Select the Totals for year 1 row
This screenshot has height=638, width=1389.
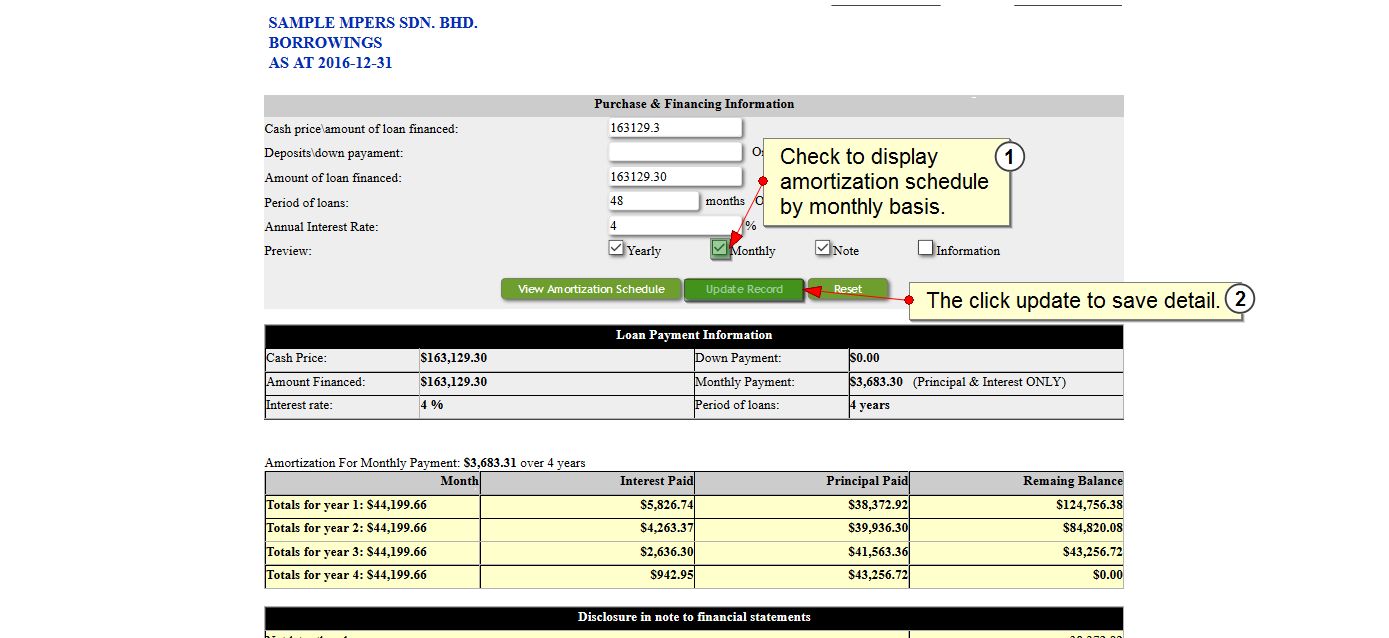693,506
